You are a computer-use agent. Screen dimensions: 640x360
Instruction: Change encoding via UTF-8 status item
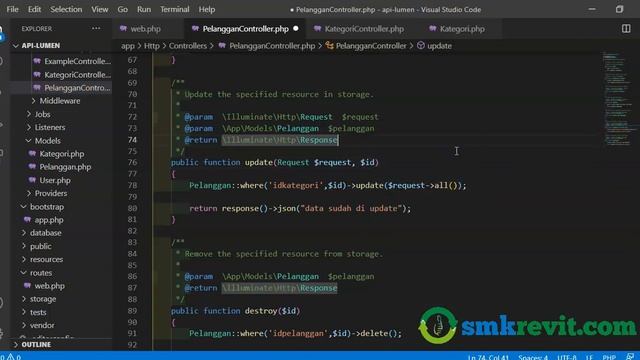pyautogui.click(x=567, y=357)
